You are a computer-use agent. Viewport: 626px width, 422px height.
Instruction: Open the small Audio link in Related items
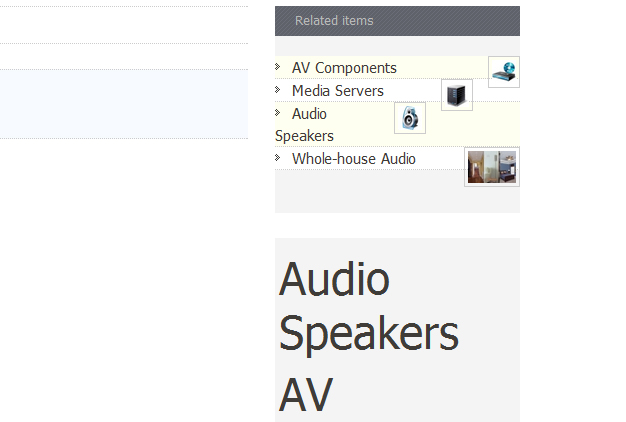309,114
